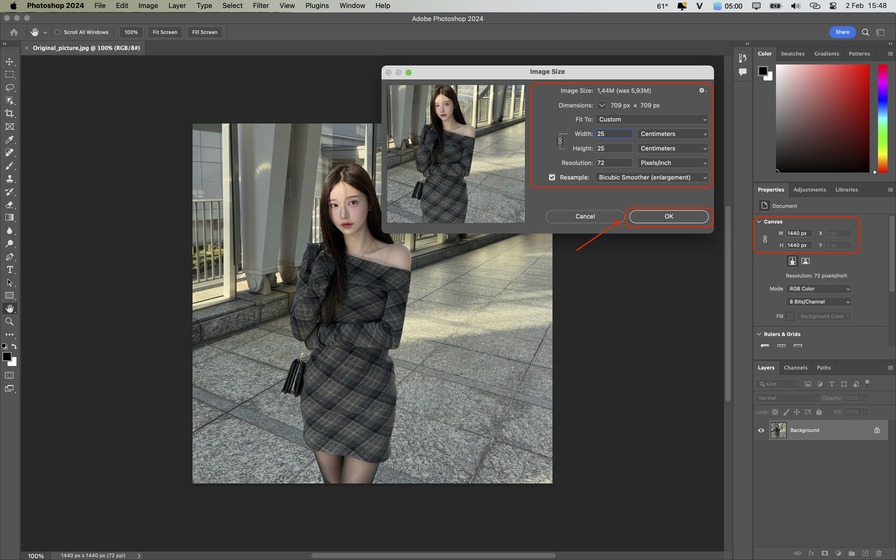
Task: Switch to the Channels tab
Action: pos(795,368)
